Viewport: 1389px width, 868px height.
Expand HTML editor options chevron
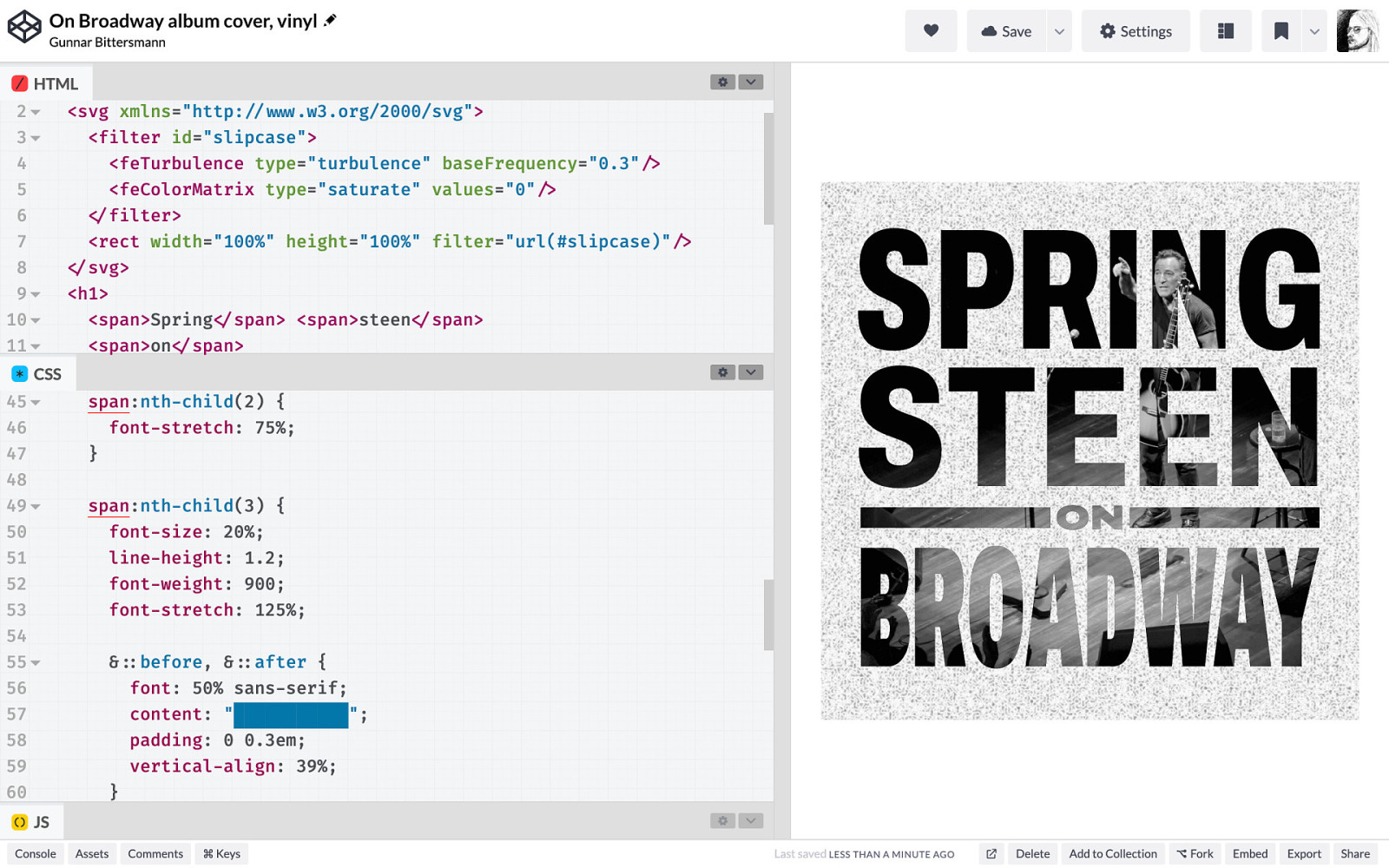pos(751,82)
